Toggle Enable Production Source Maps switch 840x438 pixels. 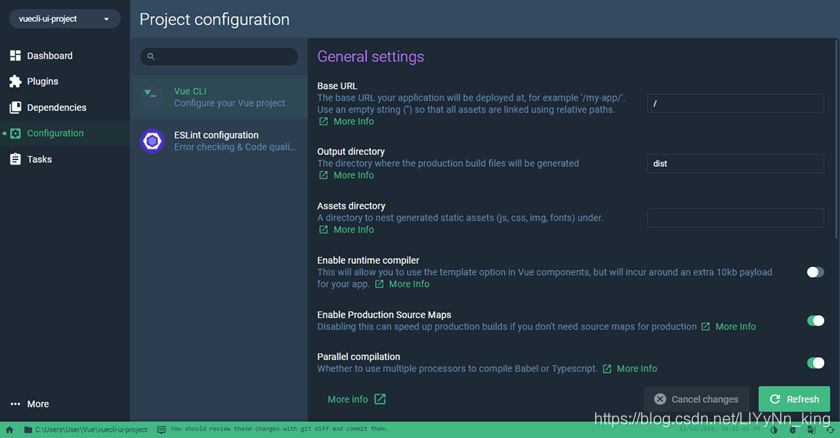(815, 320)
